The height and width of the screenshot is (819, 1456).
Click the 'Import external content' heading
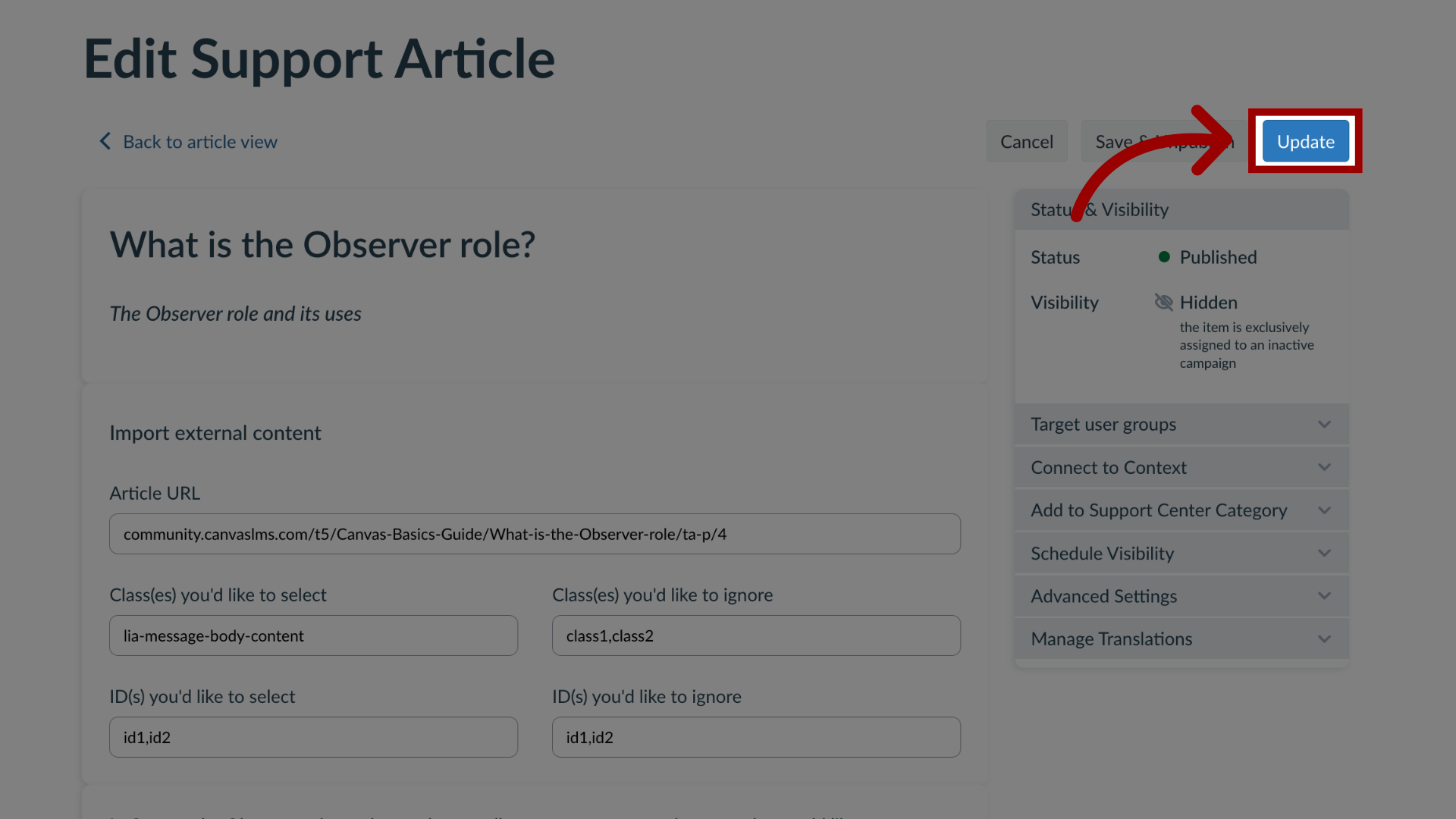[215, 433]
